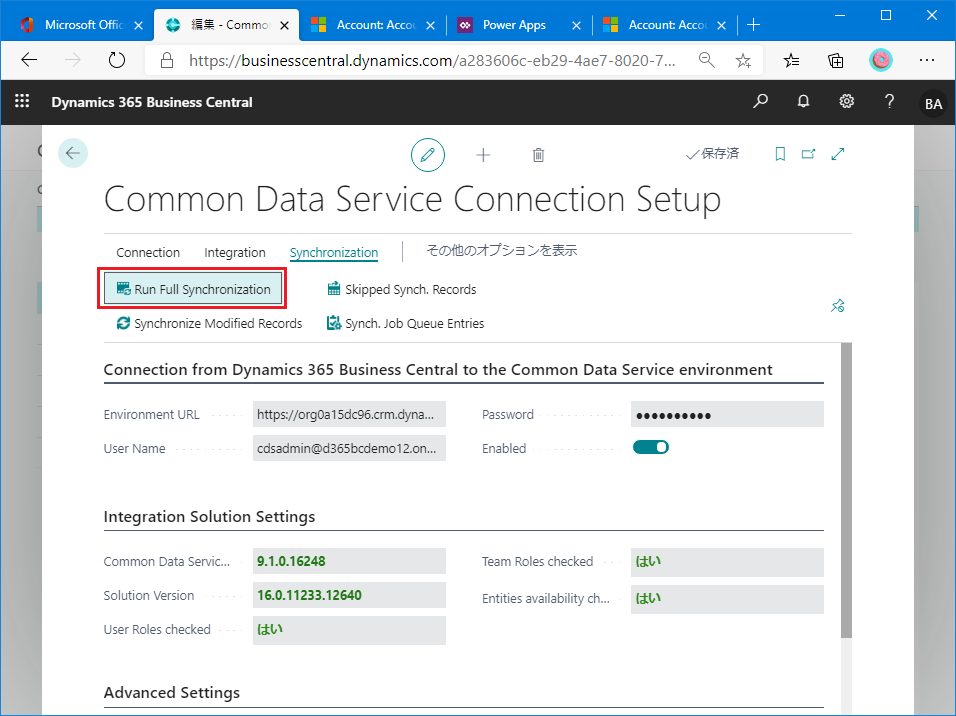This screenshot has height=716, width=956.
Task: Open this page in a new window
Action: [x=808, y=154]
